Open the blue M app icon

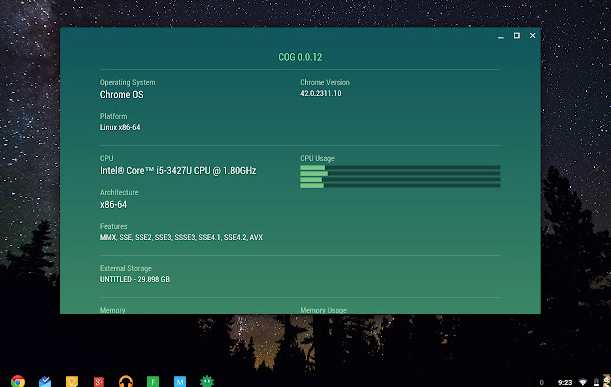[x=180, y=382]
